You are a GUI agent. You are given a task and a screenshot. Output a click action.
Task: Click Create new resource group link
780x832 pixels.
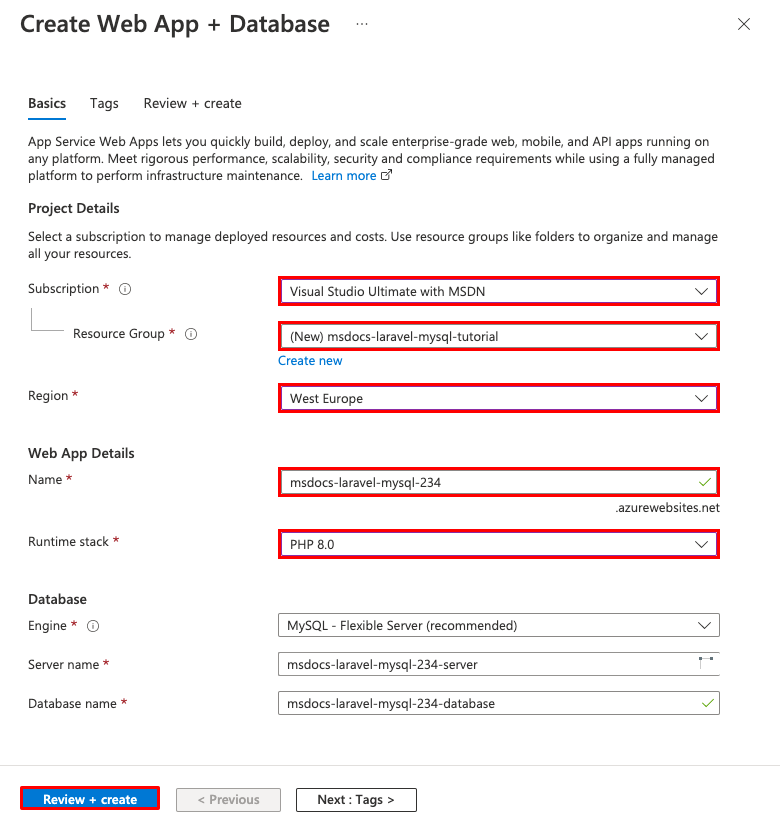point(310,360)
